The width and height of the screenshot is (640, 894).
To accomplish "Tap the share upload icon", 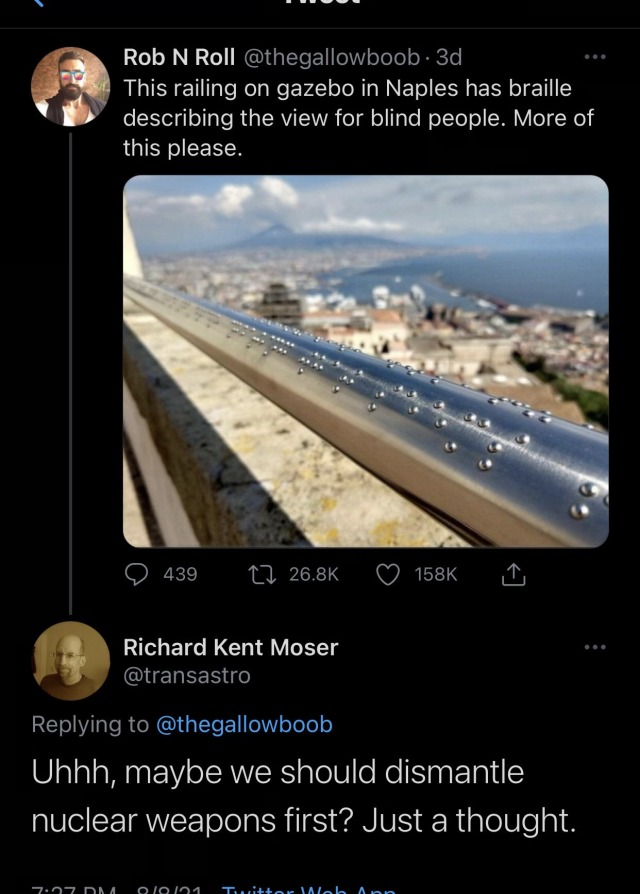I will click(510, 574).
